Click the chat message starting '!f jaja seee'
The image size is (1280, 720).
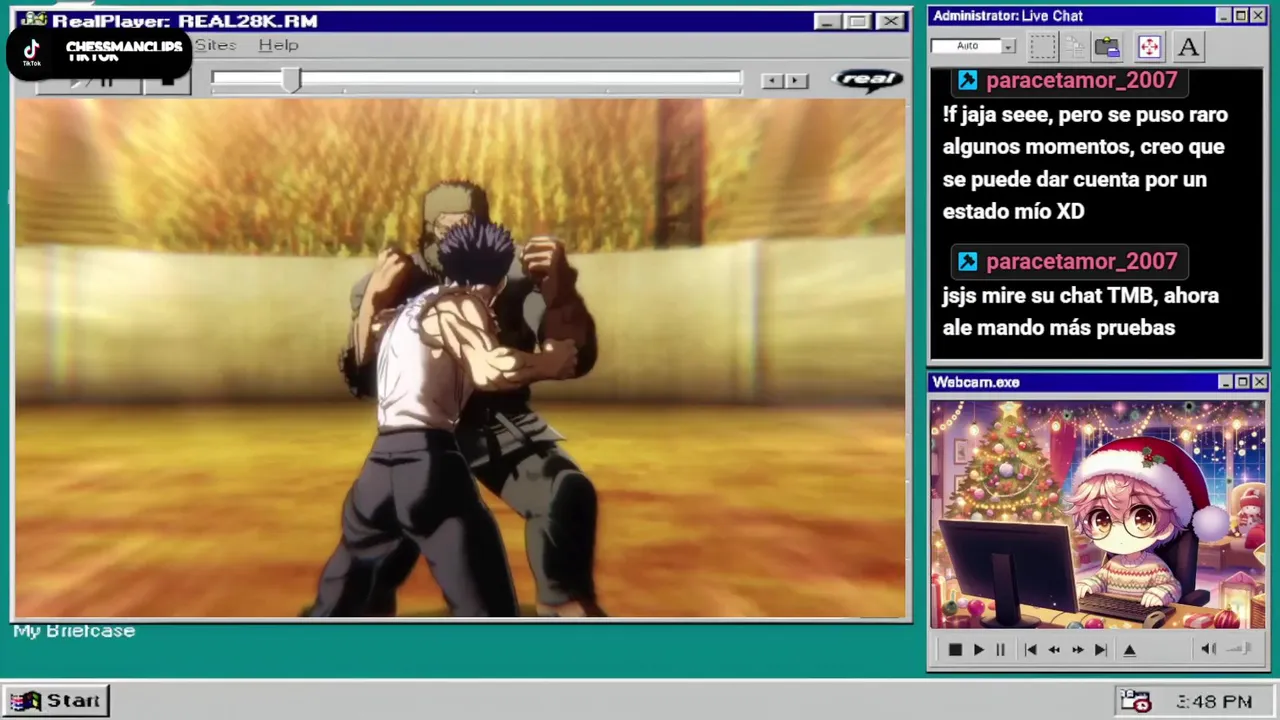point(1085,163)
